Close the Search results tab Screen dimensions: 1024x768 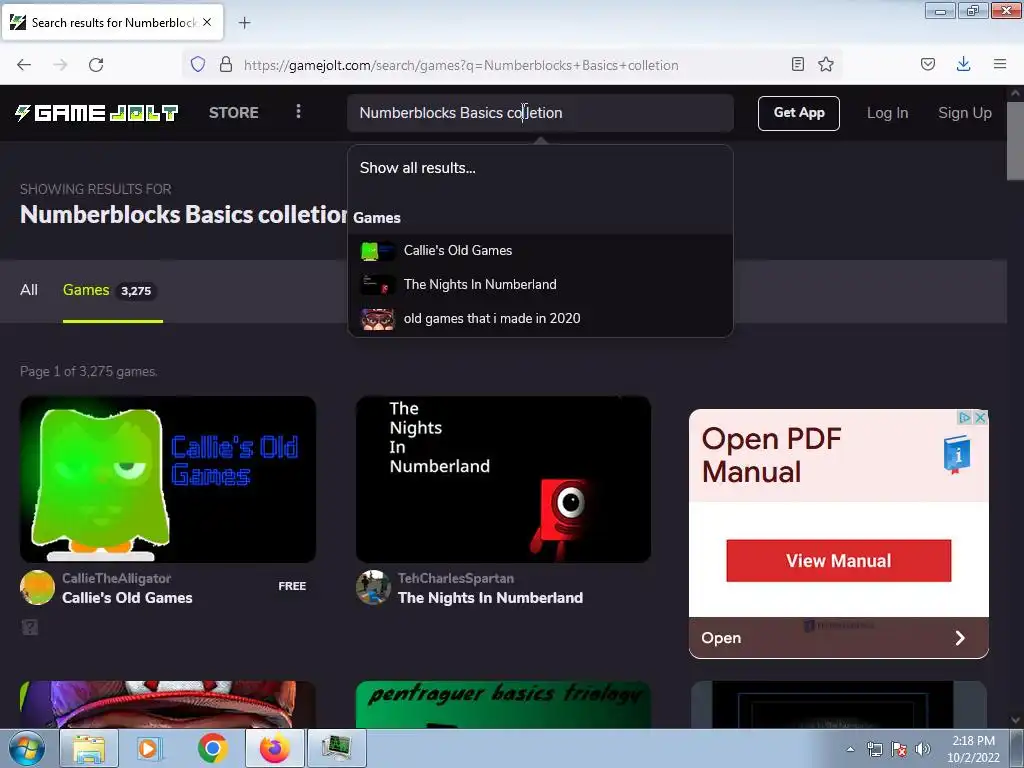(x=207, y=22)
